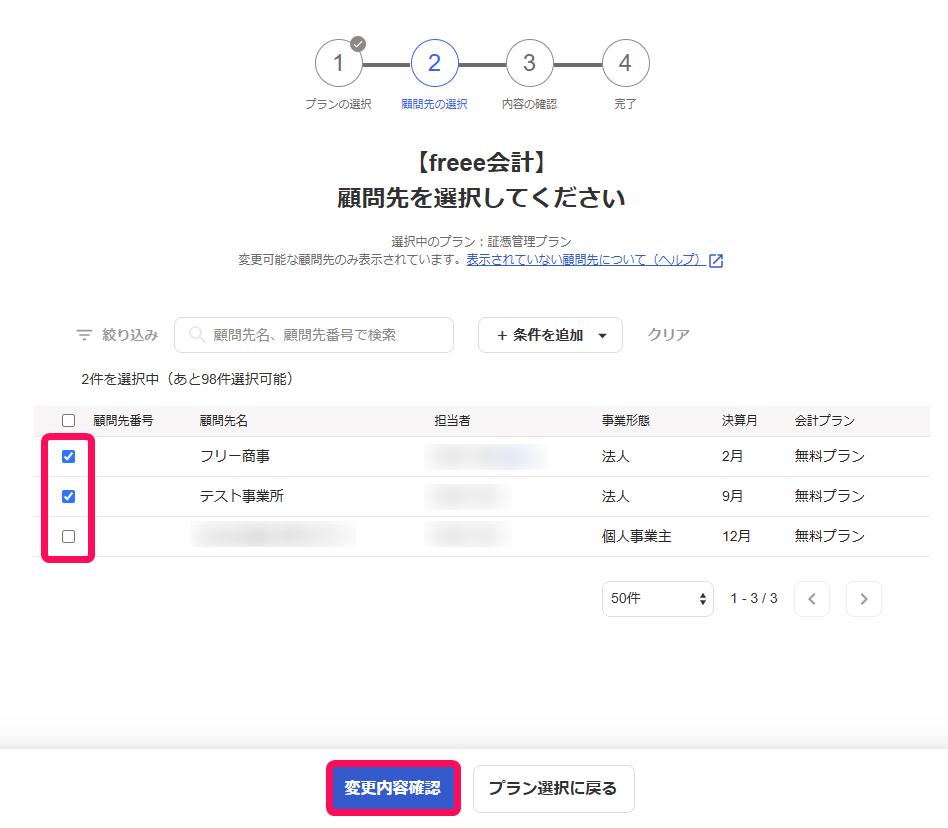The height and width of the screenshot is (828, 948).
Task: Open the 50件 page size selector
Action: 658,599
